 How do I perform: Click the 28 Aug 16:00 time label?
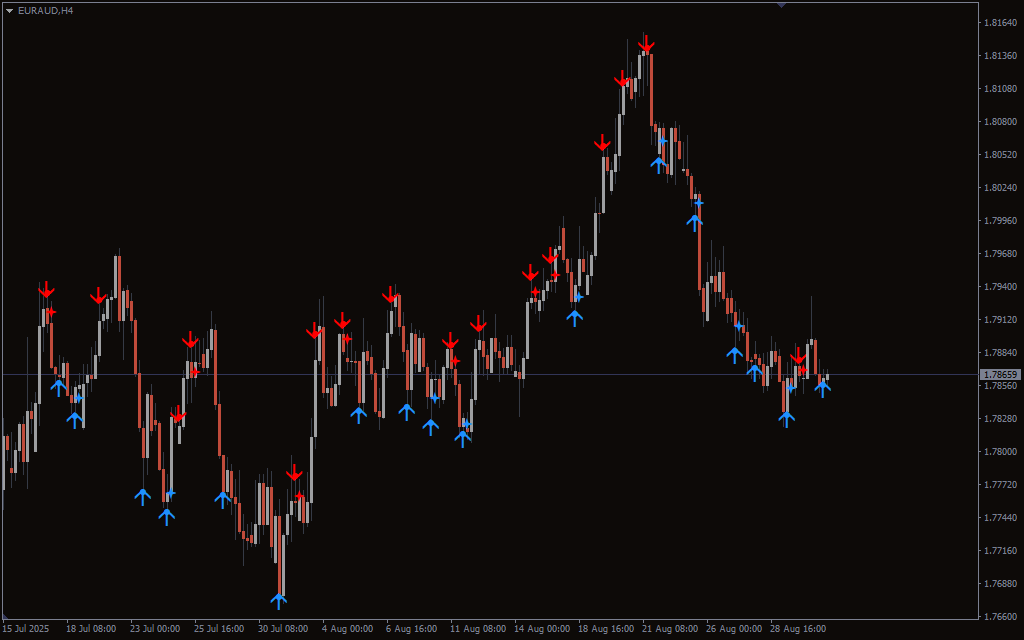[798, 629]
